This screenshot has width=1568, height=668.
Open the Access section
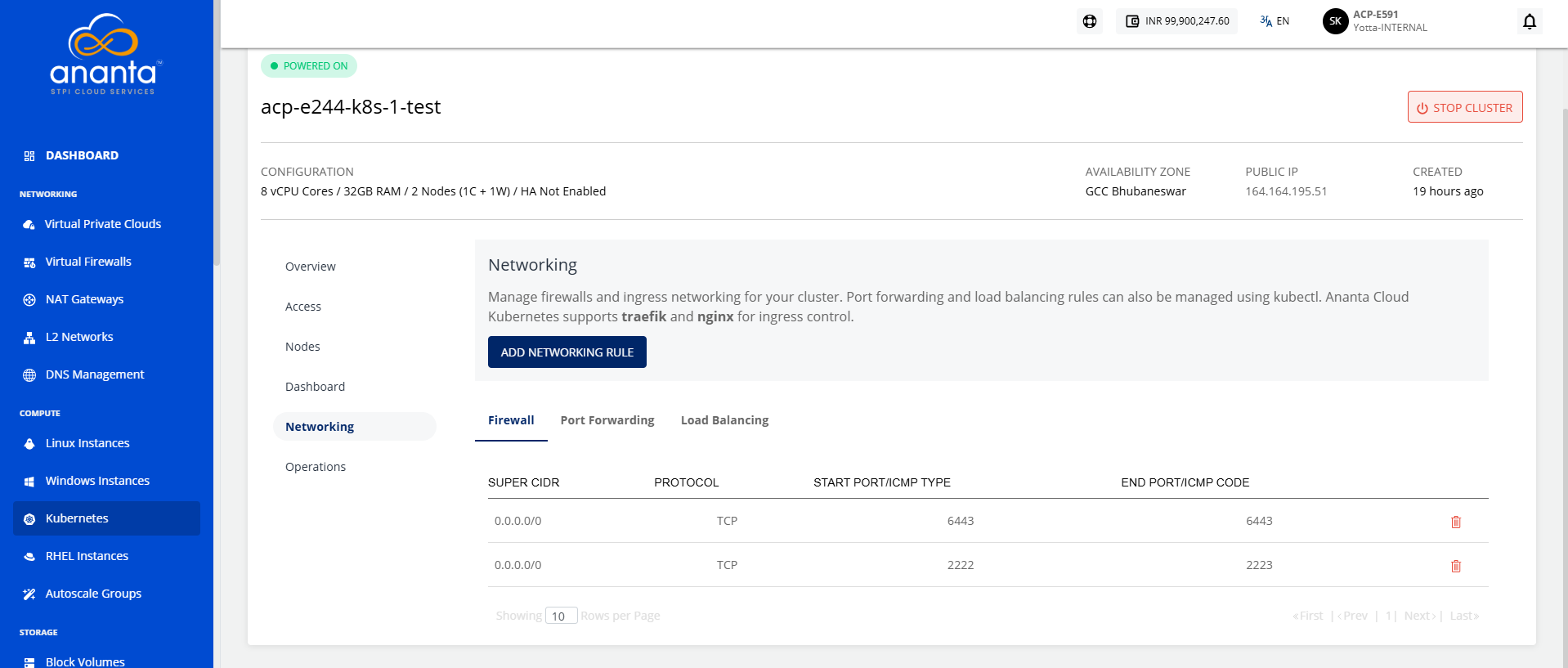click(303, 307)
